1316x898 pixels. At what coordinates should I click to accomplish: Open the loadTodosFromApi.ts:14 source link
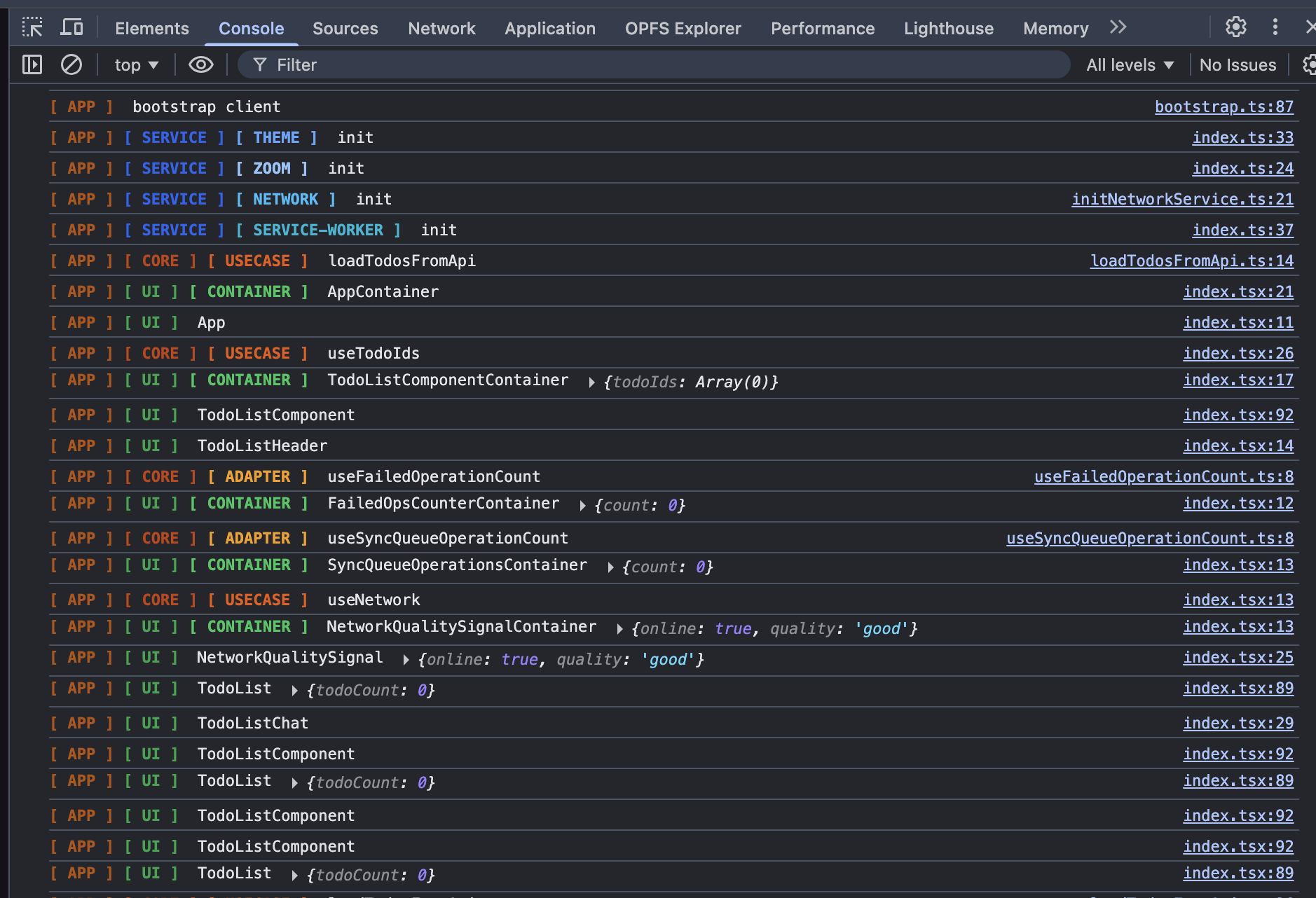point(1191,261)
